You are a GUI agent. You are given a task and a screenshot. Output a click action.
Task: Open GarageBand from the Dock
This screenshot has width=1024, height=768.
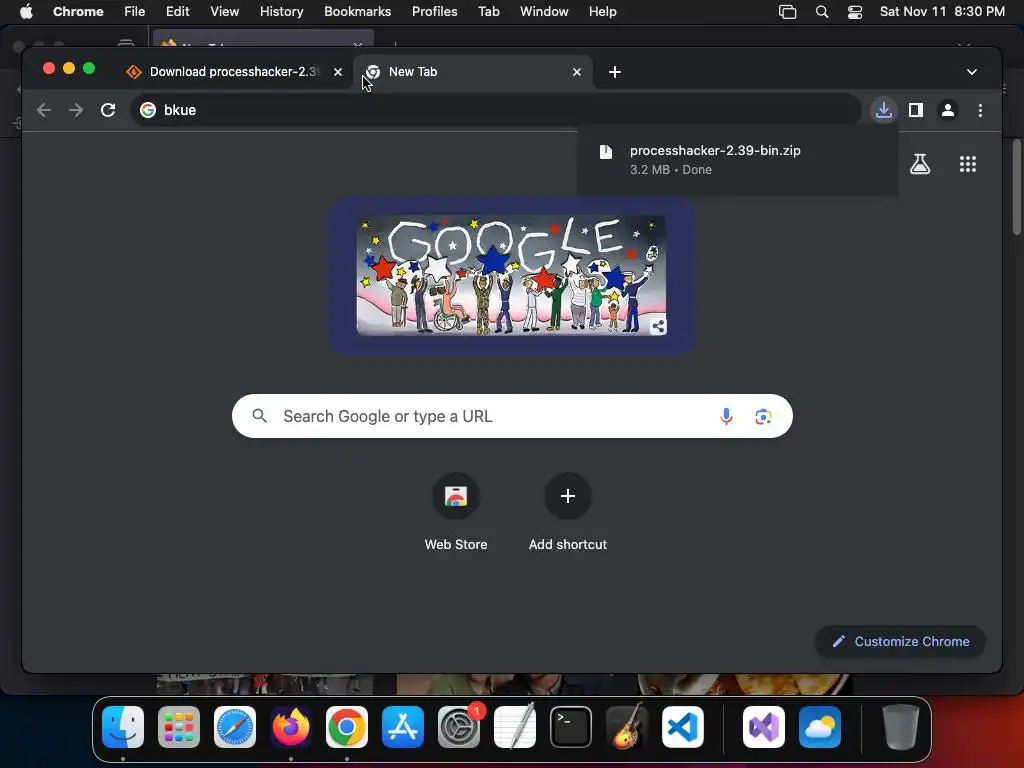click(627, 727)
